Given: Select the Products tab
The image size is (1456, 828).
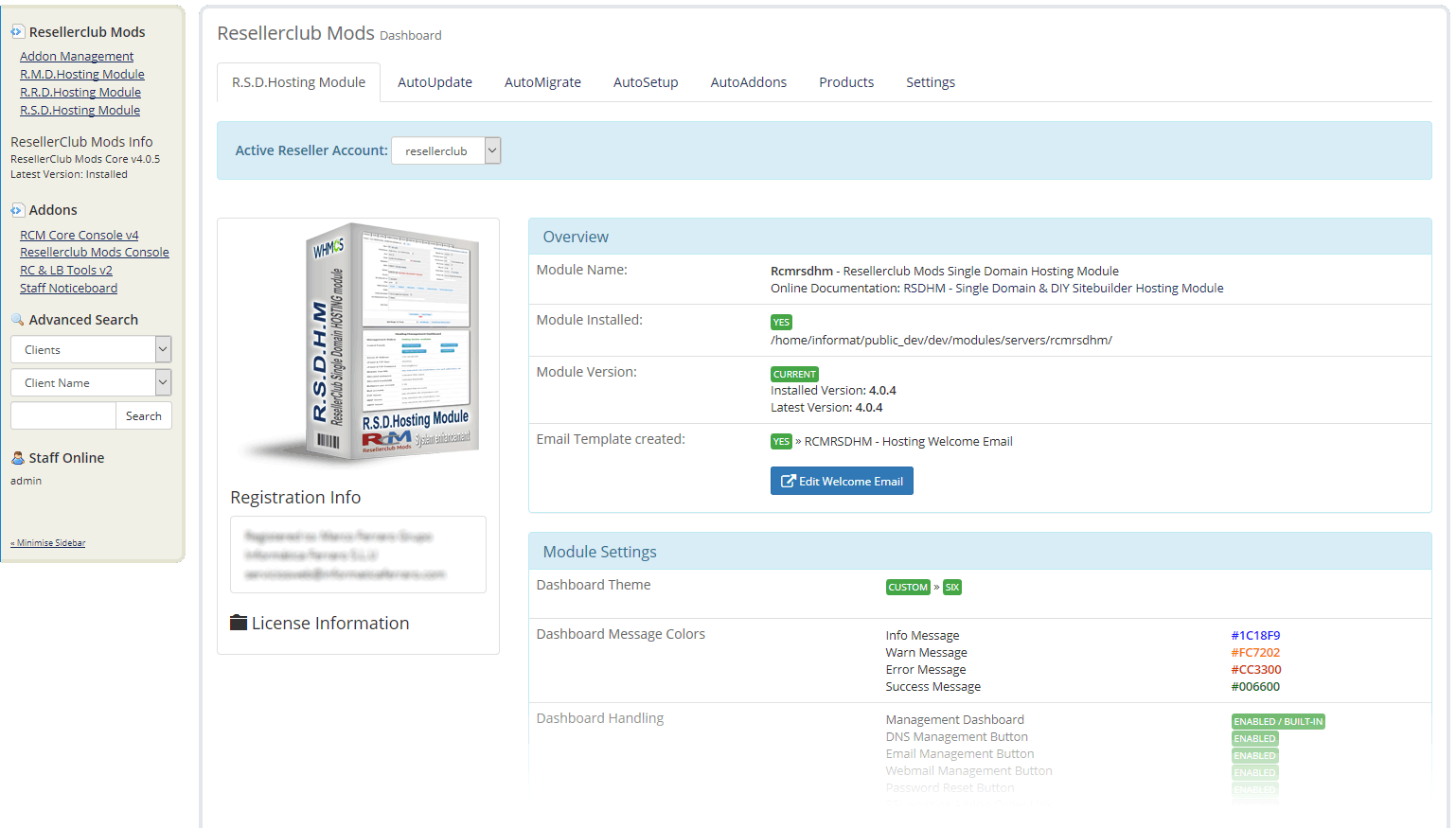Looking at the screenshot, I should [846, 82].
